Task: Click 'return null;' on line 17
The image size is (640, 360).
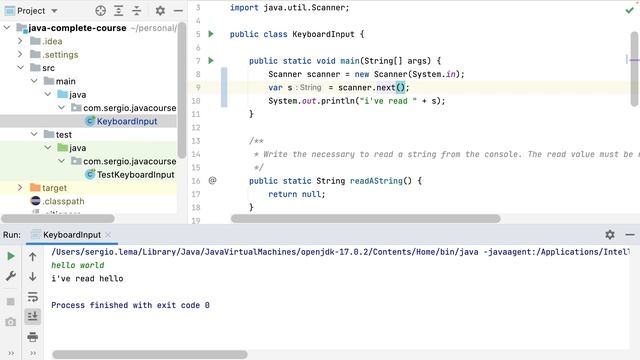Action: (296, 194)
